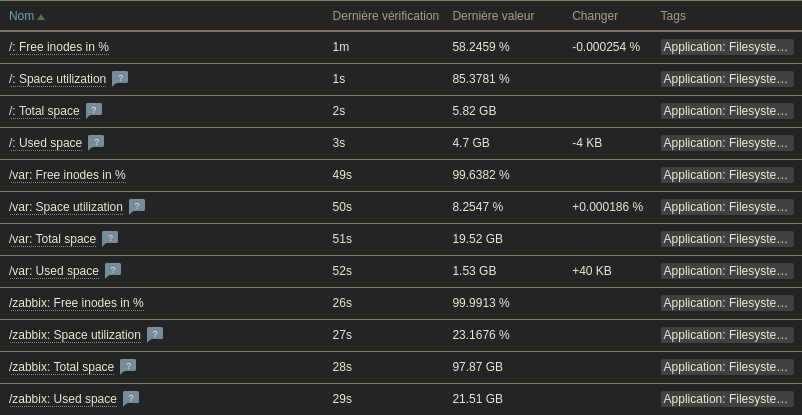The width and height of the screenshot is (802, 415).
Task: Click the sort arrow beside Nom
Action: pos(41,17)
